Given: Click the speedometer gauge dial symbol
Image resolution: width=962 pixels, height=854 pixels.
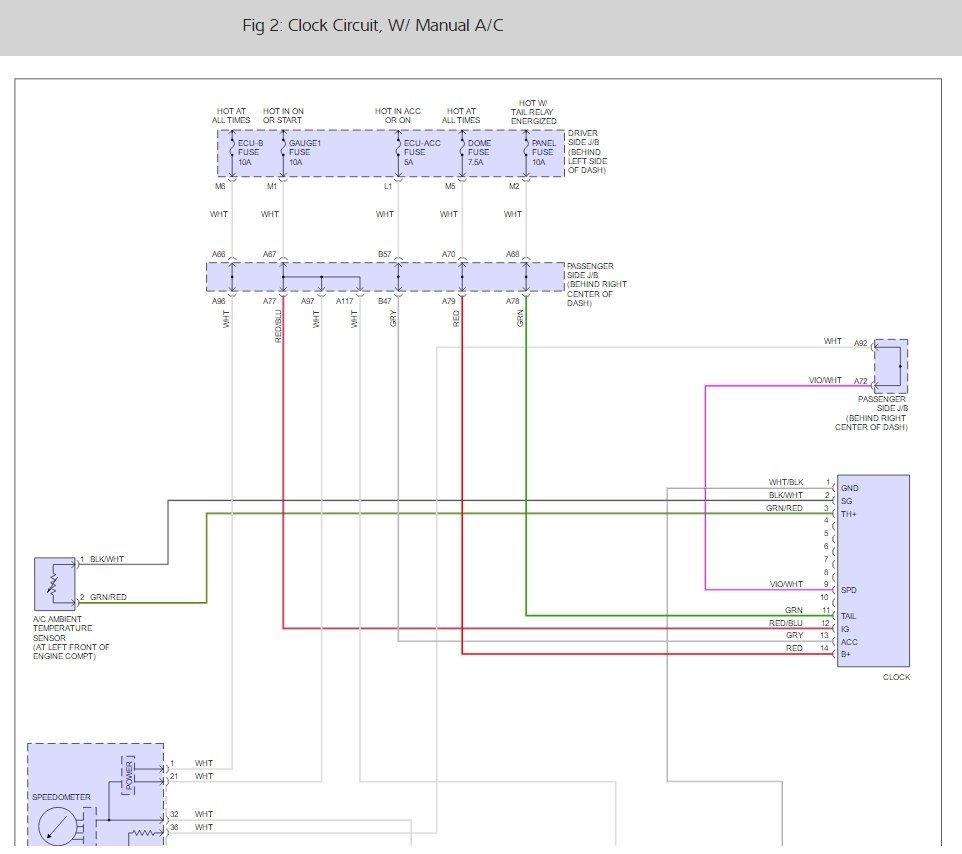Looking at the screenshot, I should tap(56, 826).
